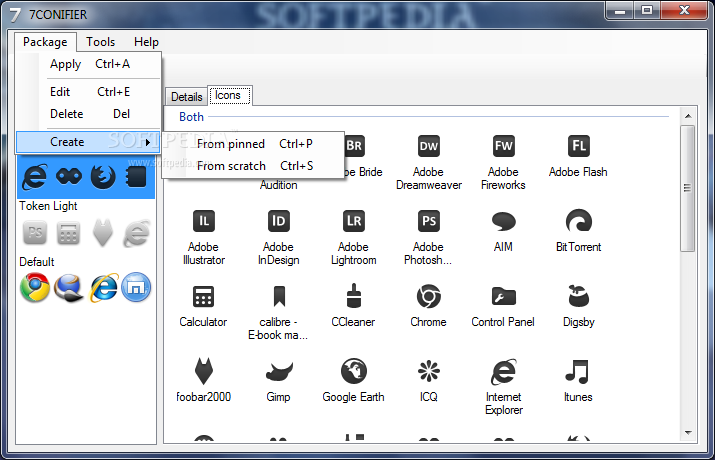The height and width of the screenshot is (460, 715).
Task: Click the Adobe Dreamweaver icon
Action: [x=429, y=146]
